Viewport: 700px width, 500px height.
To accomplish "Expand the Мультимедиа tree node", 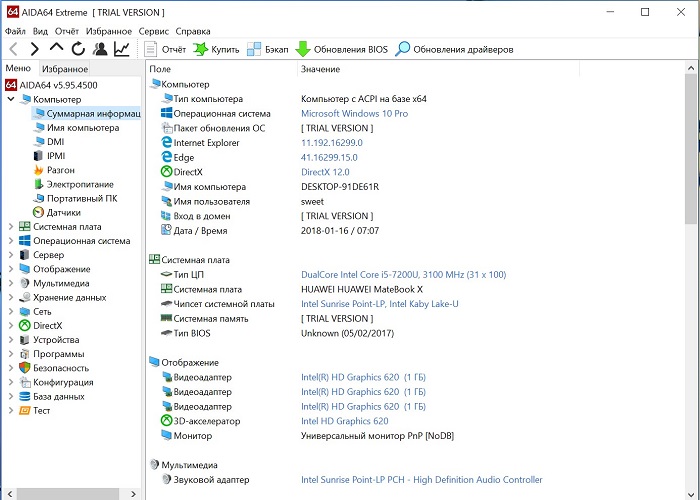I will (x=11, y=283).
